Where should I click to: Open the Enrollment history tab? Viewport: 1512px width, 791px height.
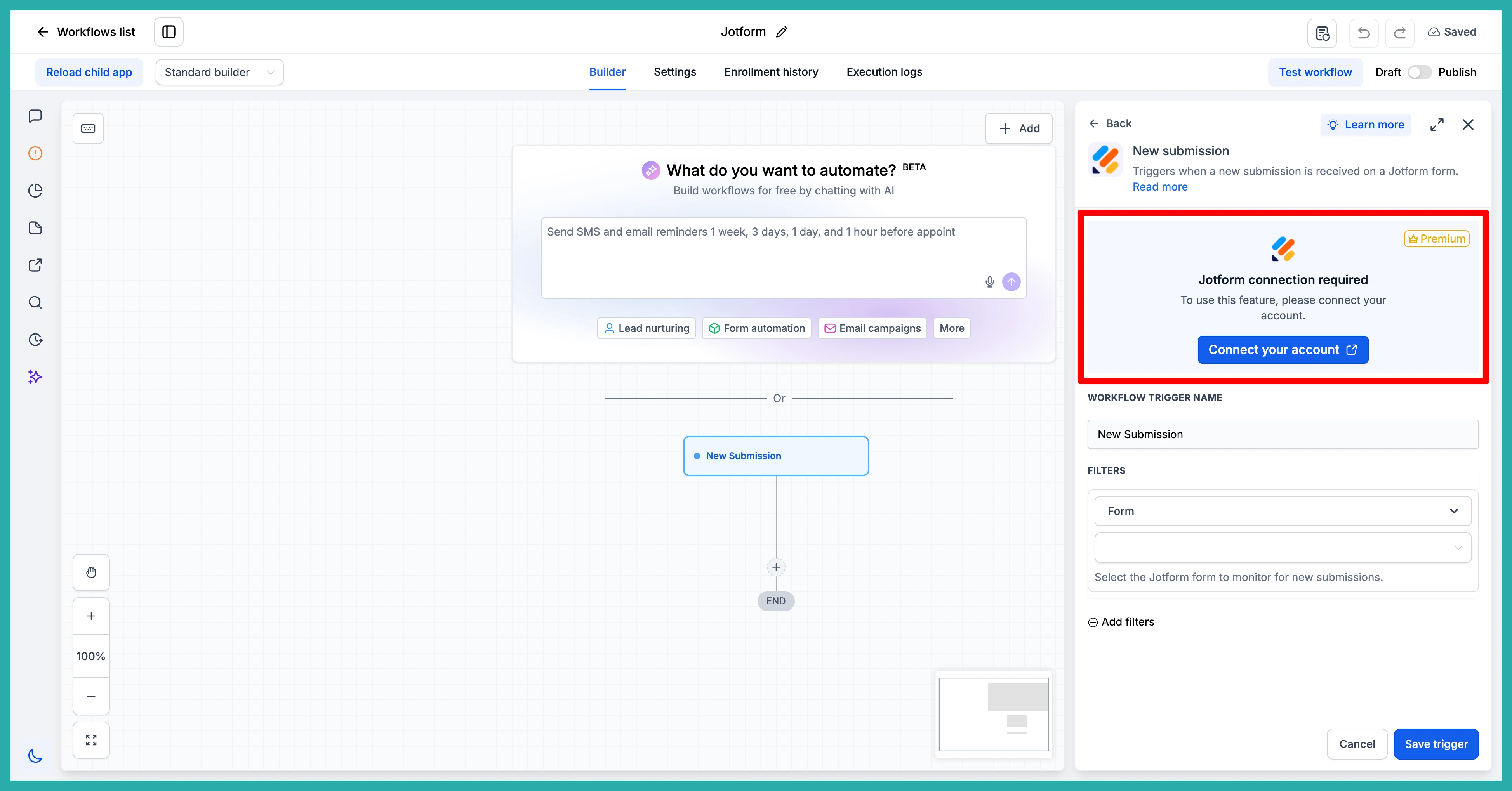pyautogui.click(x=771, y=72)
